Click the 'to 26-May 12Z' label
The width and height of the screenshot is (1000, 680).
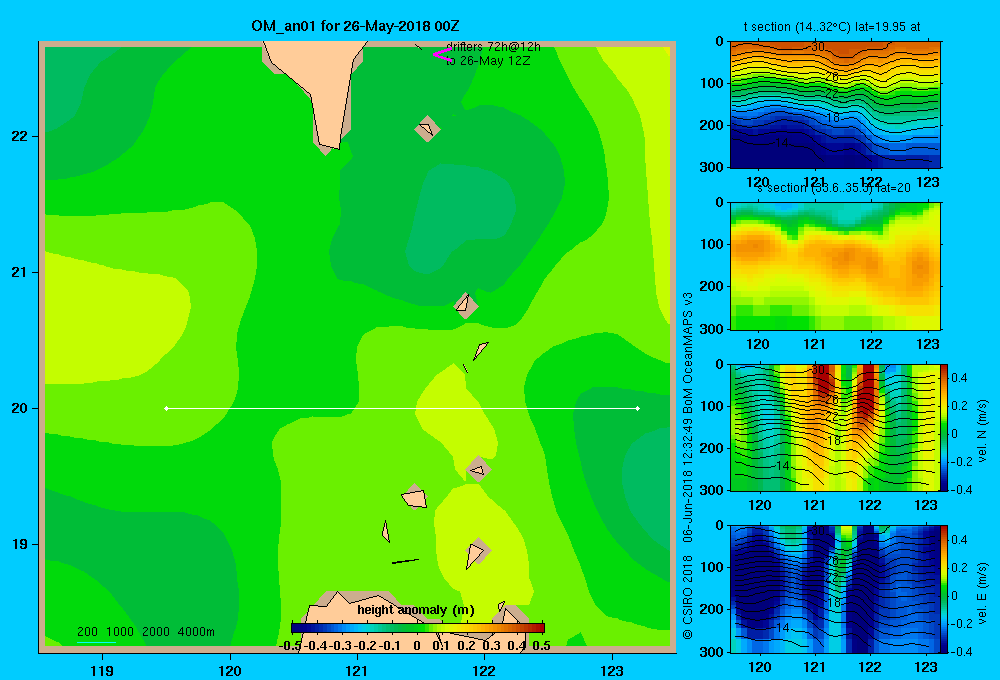coord(488,61)
